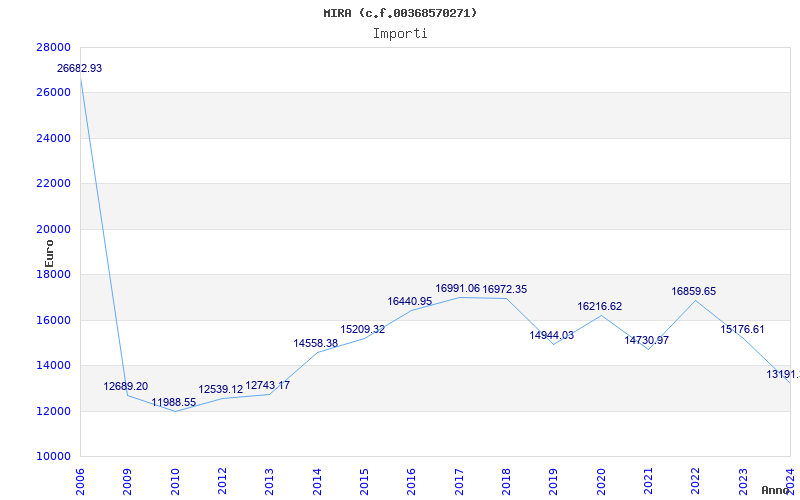This screenshot has width=800, height=500.
Task: Click the 2019 x-axis year label
Action: 554,481
